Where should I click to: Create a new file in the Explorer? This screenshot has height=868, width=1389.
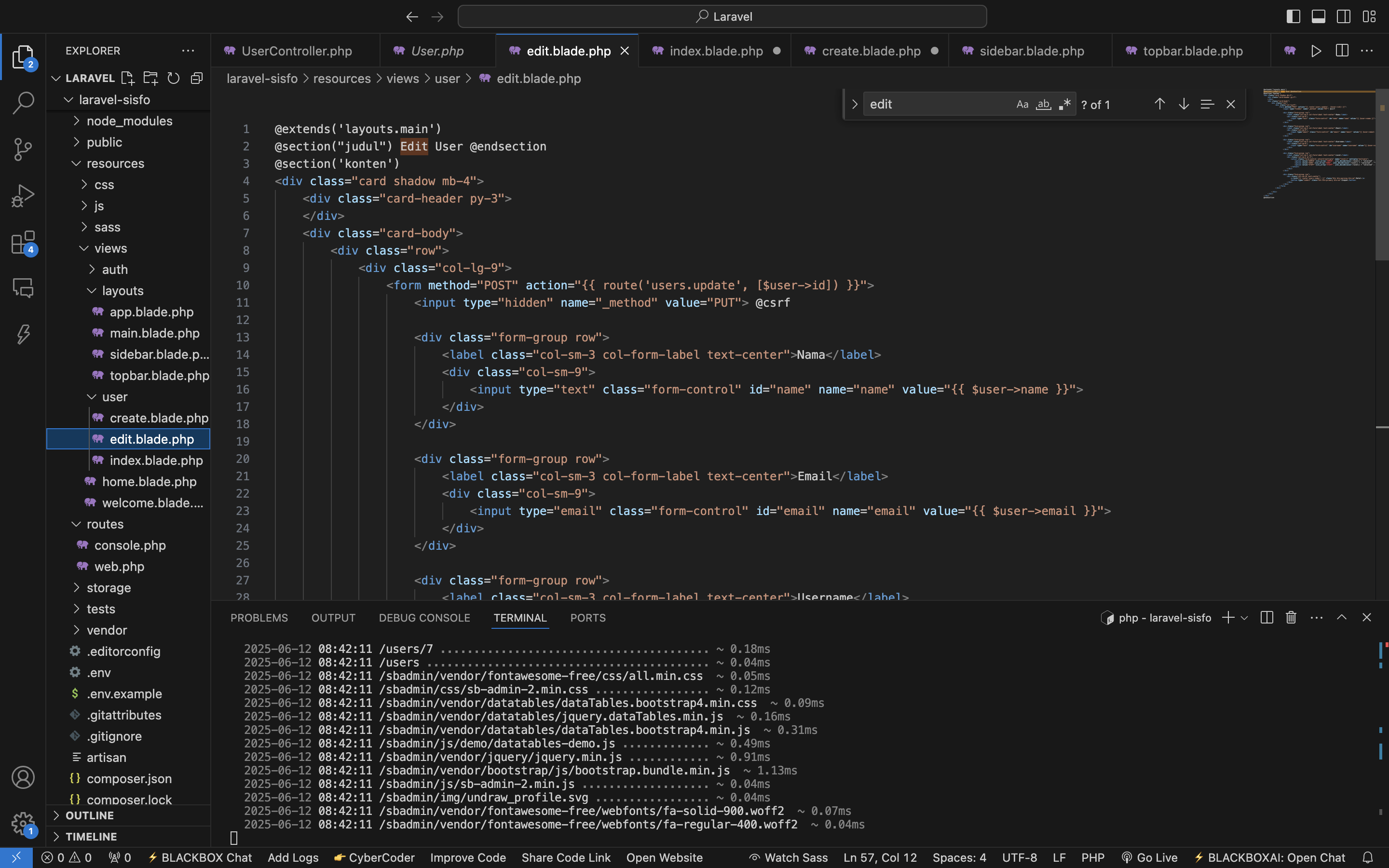(x=127, y=78)
